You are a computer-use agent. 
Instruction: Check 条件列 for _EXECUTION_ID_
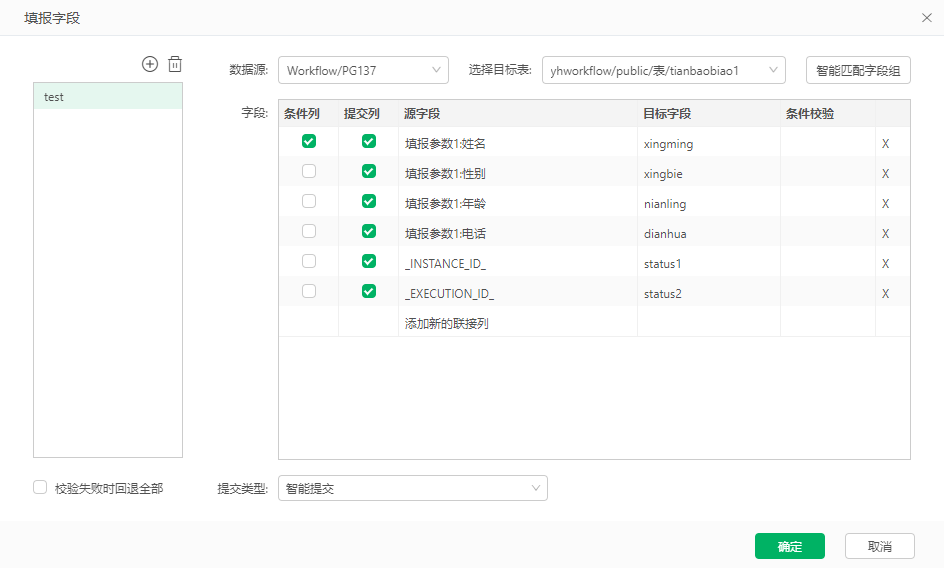309,292
